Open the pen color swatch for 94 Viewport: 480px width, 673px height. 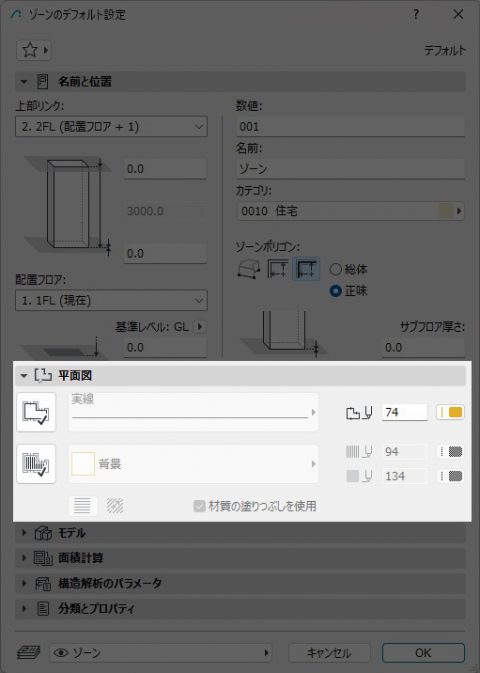point(450,452)
